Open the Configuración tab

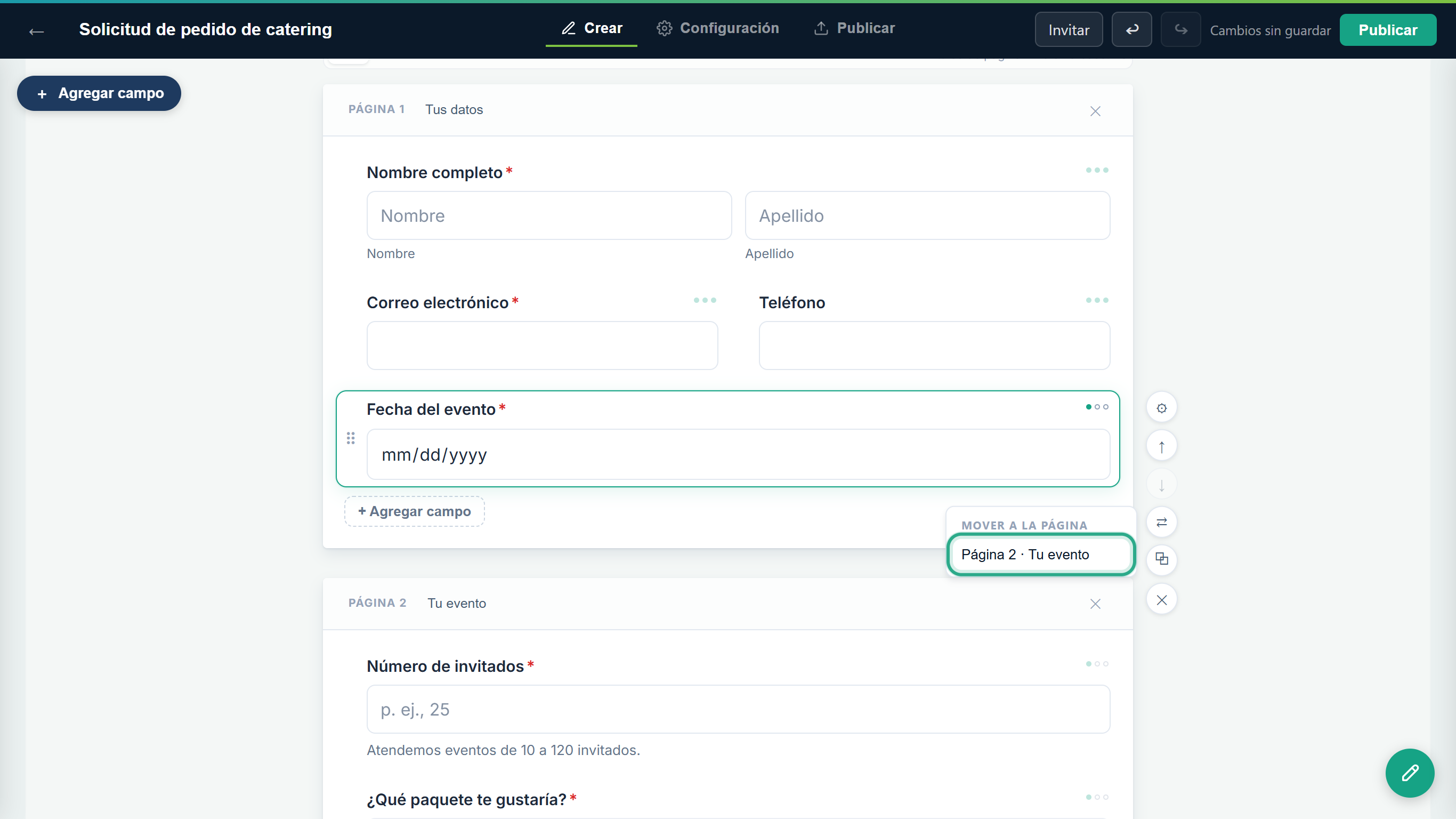click(x=718, y=28)
